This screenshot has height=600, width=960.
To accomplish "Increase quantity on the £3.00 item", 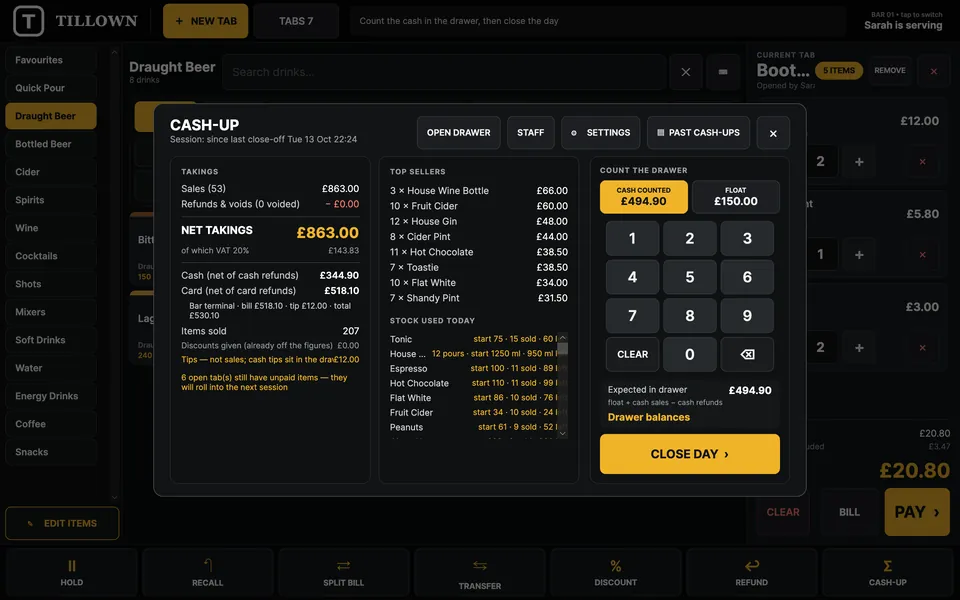I will coord(859,348).
